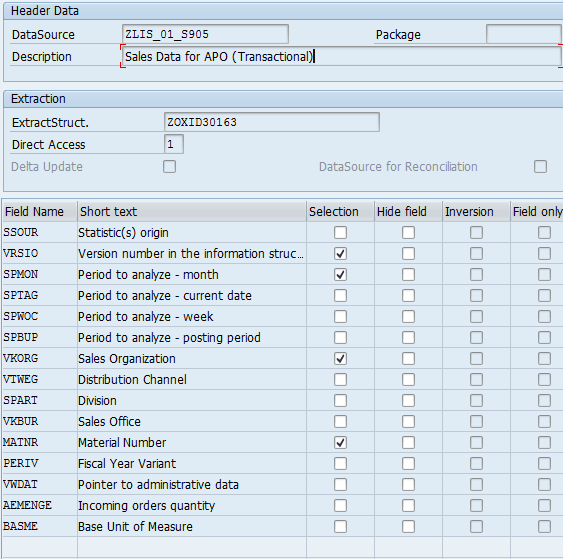Check Hide field for SPMON row
The height and width of the screenshot is (559, 563).
pyautogui.click(x=409, y=275)
